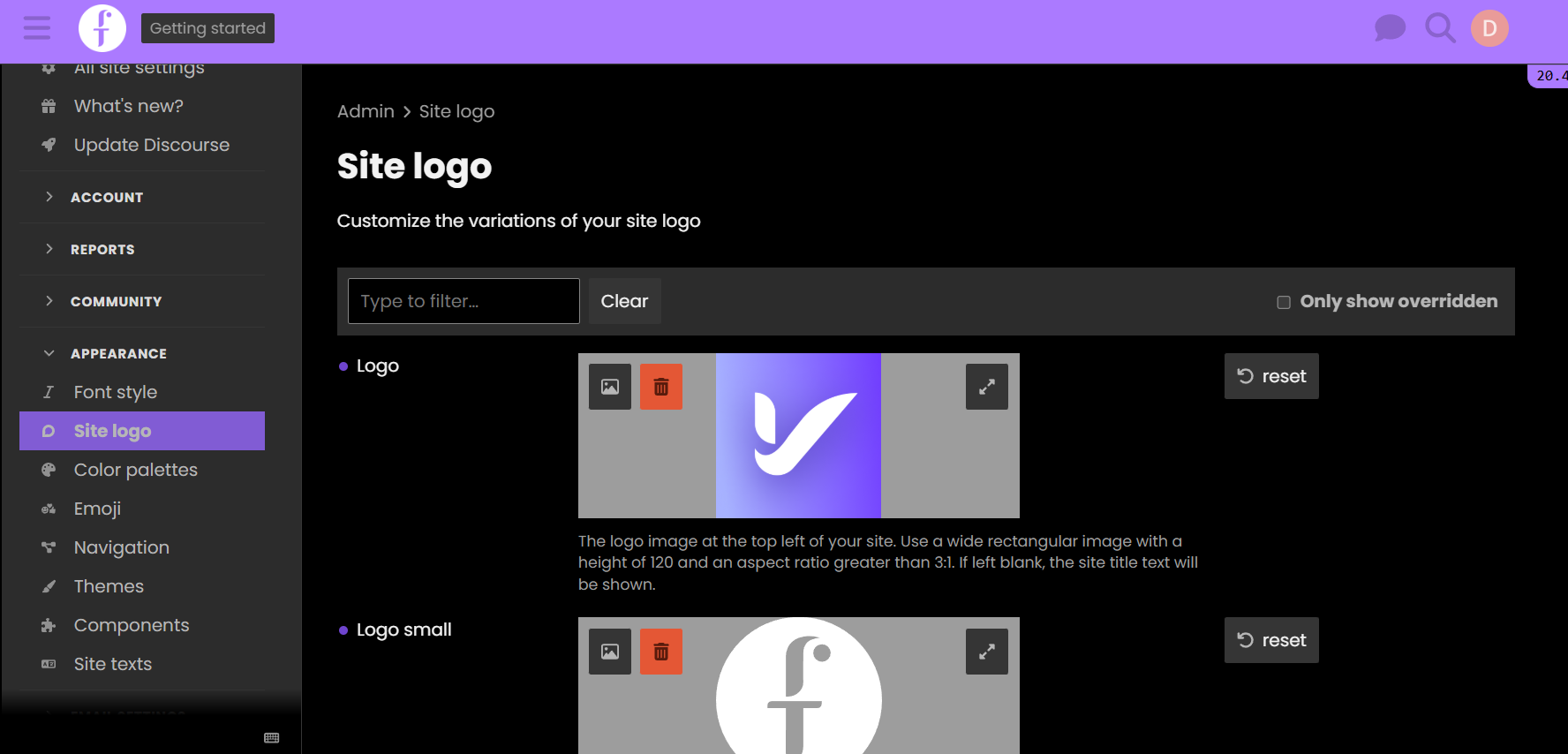Click the Type to filter input field
Screen dimensions: 1568x754
(464, 301)
